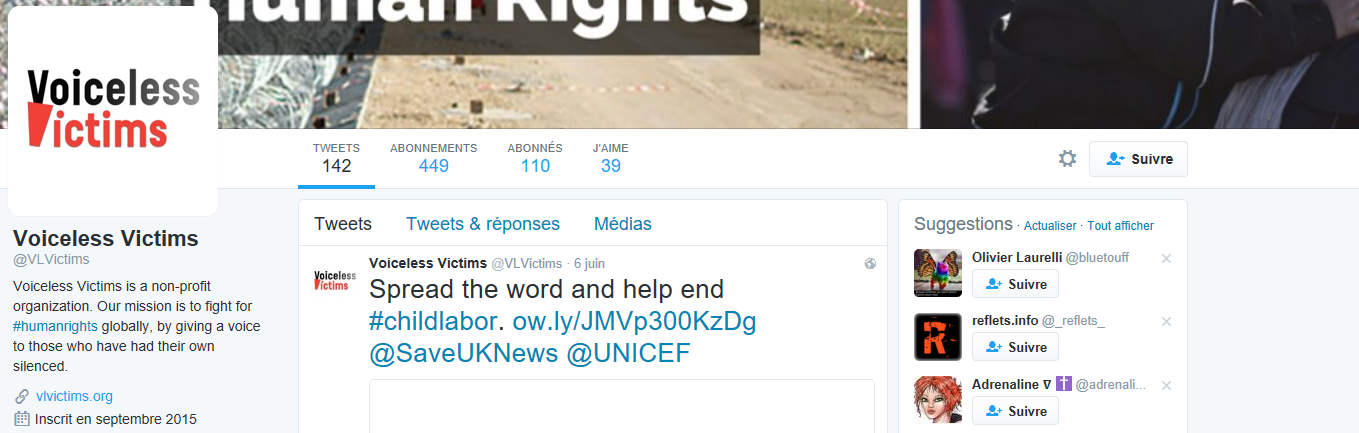
Task: Switch to the Tweets & réponses tab
Action: pos(483,224)
